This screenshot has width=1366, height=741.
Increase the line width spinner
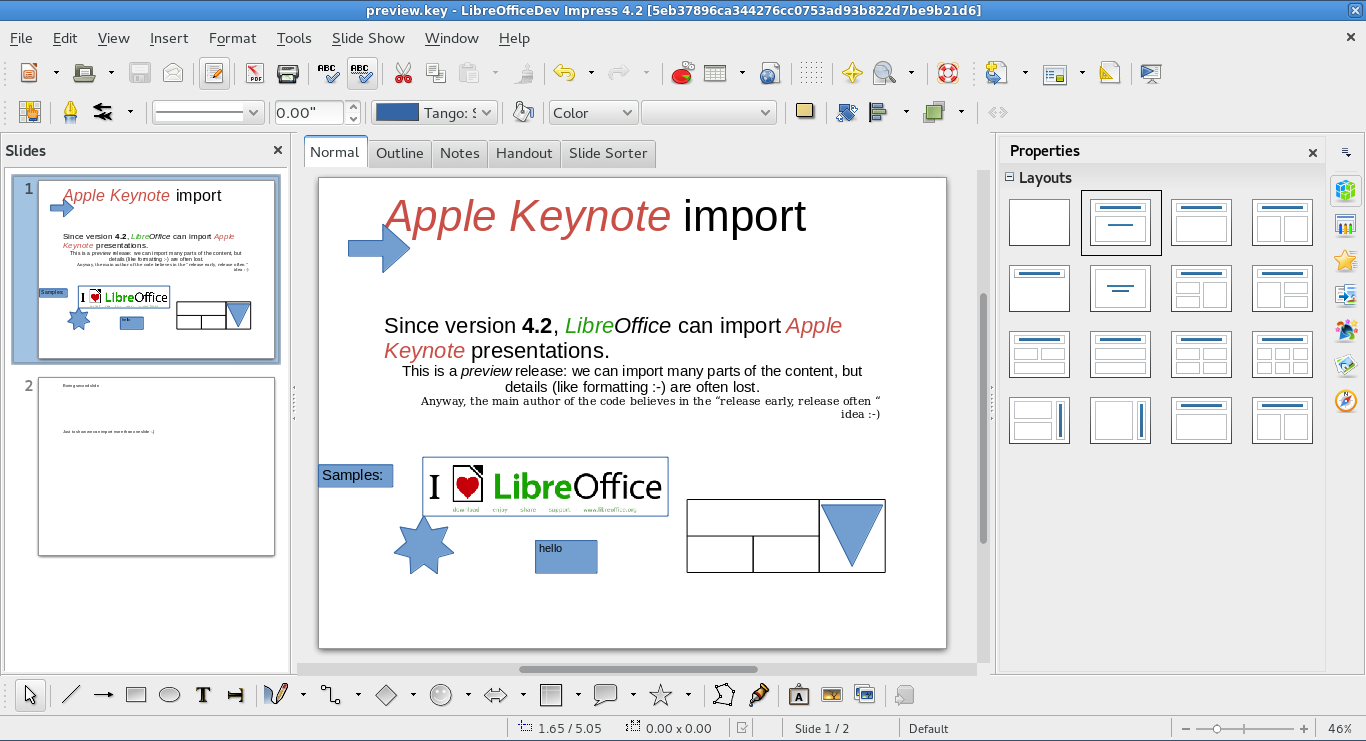pyautogui.click(x=353, y=107)
